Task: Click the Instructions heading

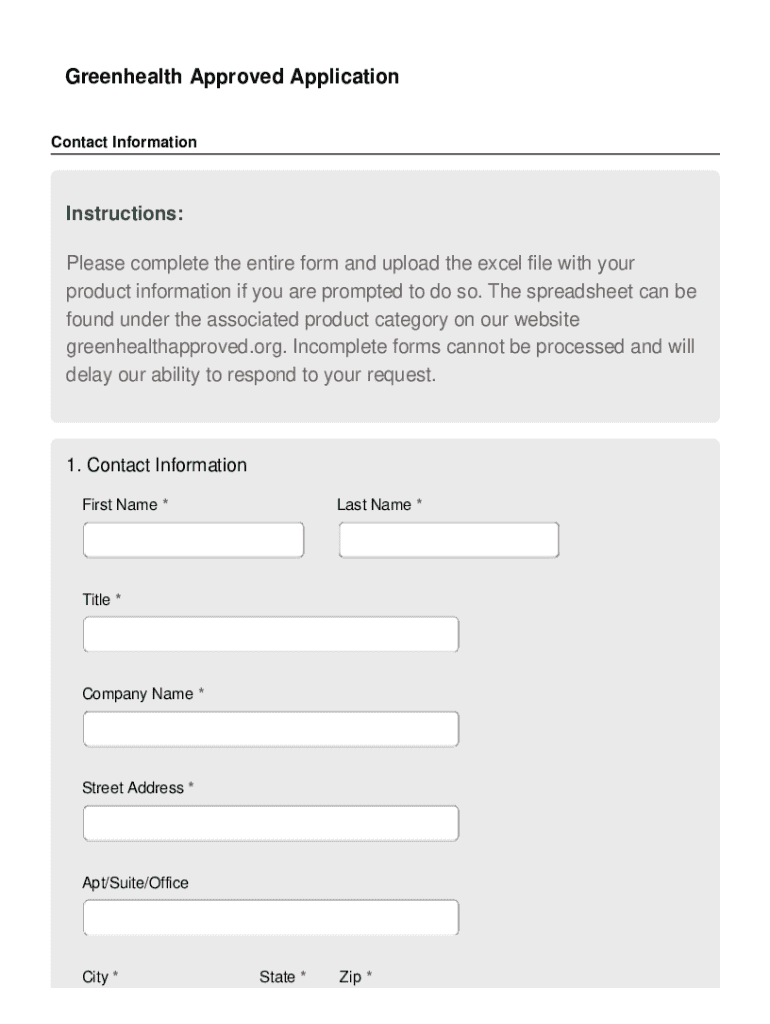Action: click(x=125, y=214)
